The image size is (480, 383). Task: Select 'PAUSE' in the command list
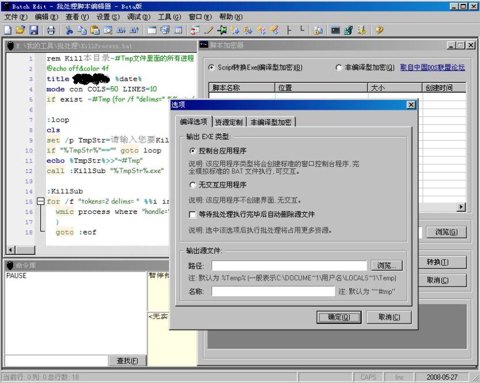click(x=16, y=276)
